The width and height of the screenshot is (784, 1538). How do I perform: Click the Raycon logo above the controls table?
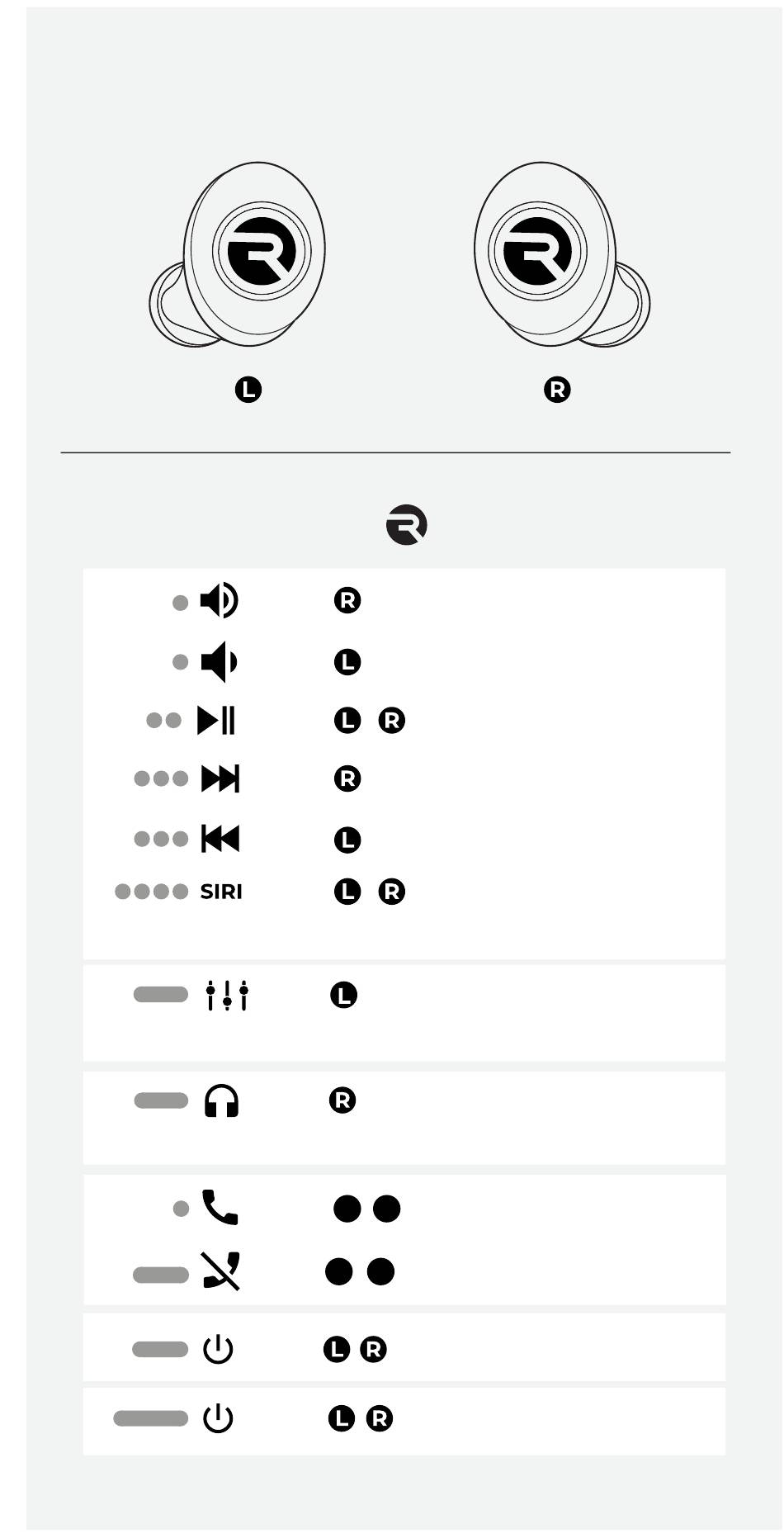coord(406,525)
